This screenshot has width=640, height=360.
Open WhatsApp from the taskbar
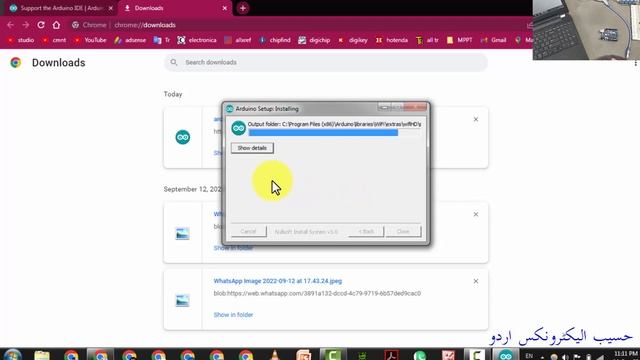point(420,355)
